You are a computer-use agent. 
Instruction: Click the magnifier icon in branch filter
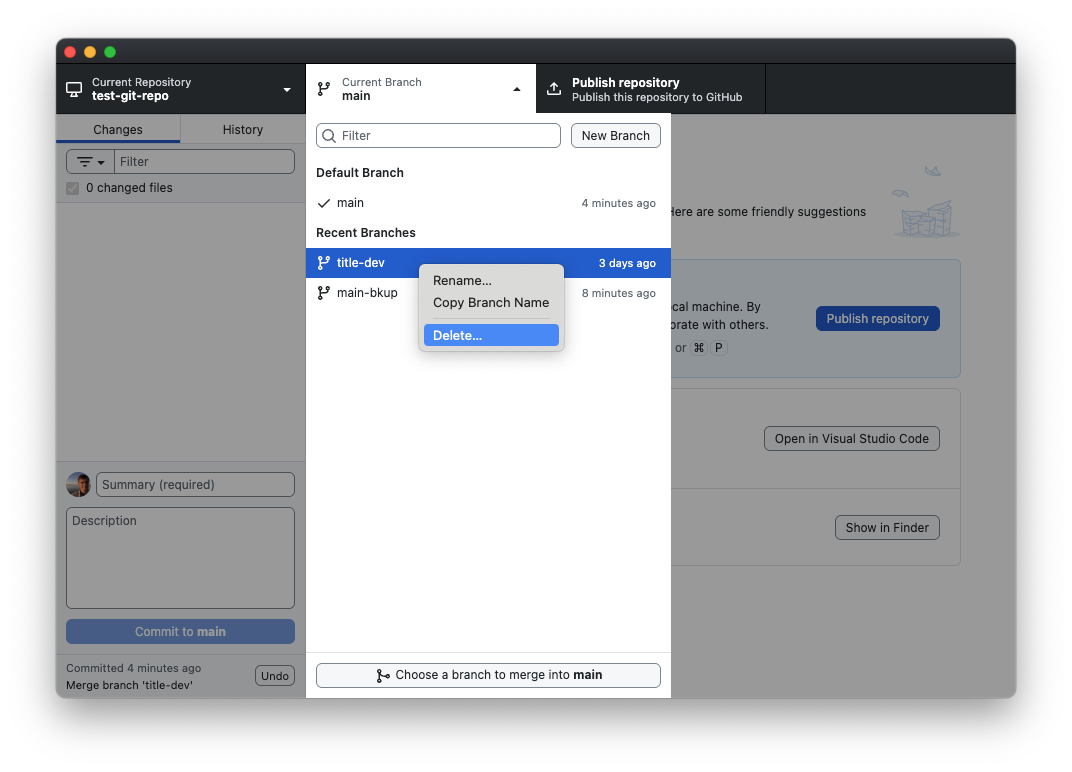click(329, 136)
